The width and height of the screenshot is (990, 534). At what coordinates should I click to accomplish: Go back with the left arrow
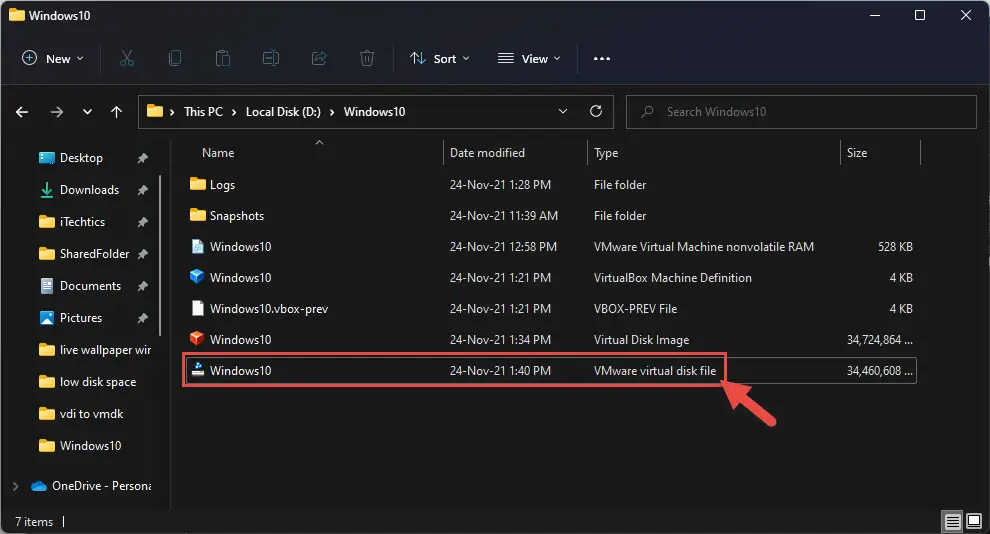point(22,112)
